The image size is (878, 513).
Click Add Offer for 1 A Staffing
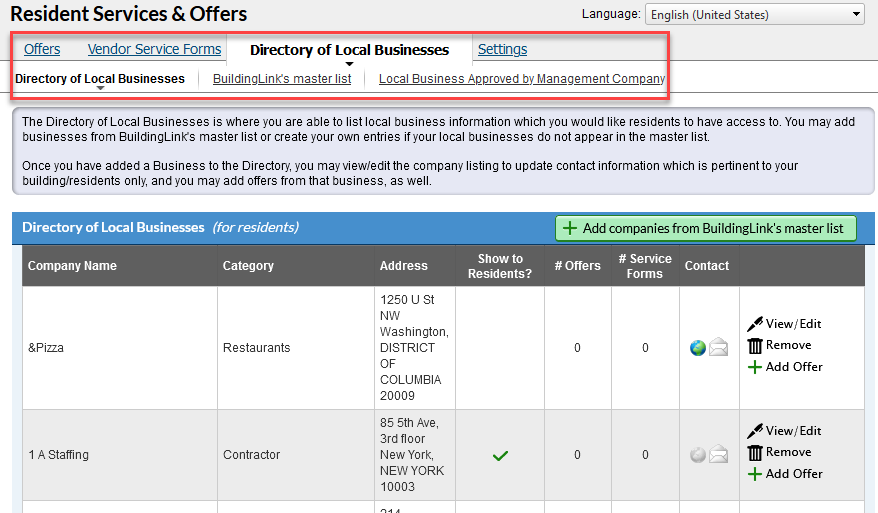pos(794,474)
